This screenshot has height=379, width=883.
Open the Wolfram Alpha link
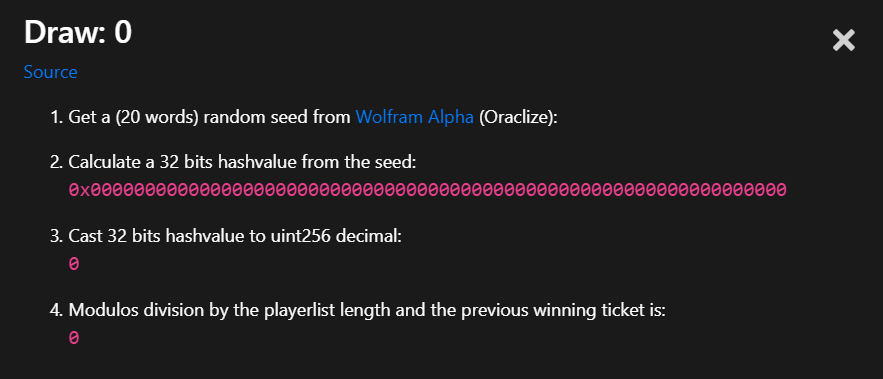pyautogui.click(x=414, y=117)
